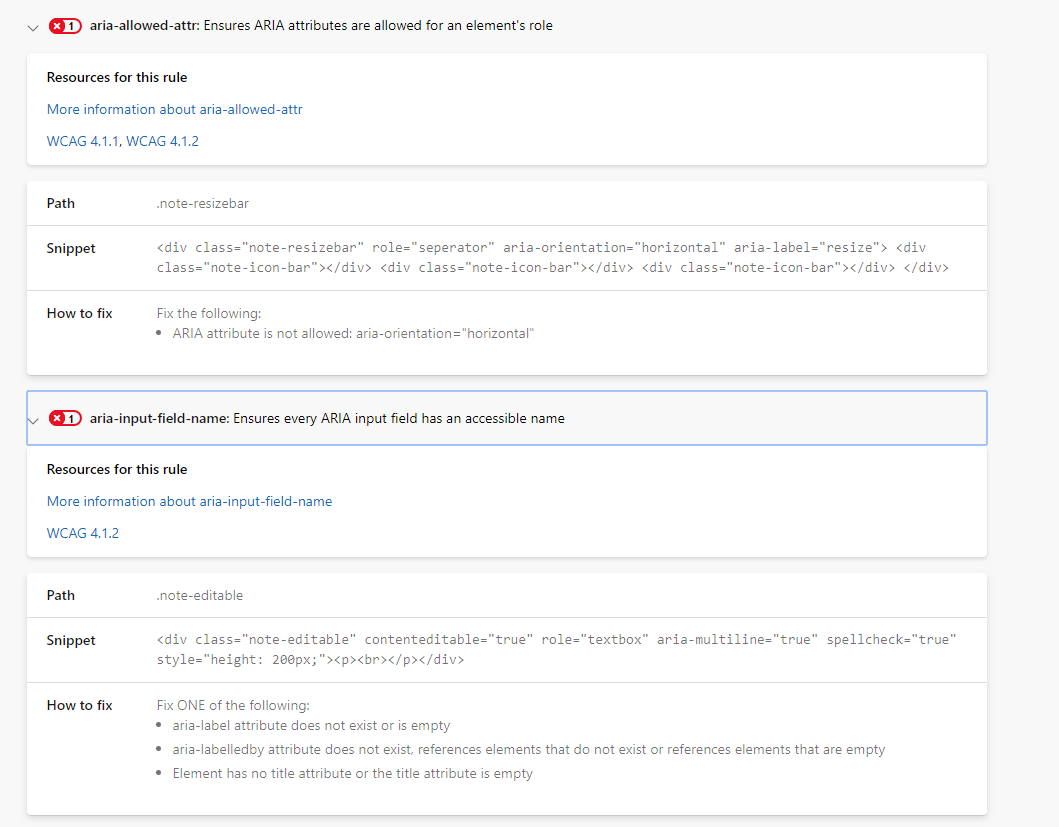The image size is (1059, 827).
Task: Click the aria-label attribute fix suggestion
Action: [x=312, y=725]
